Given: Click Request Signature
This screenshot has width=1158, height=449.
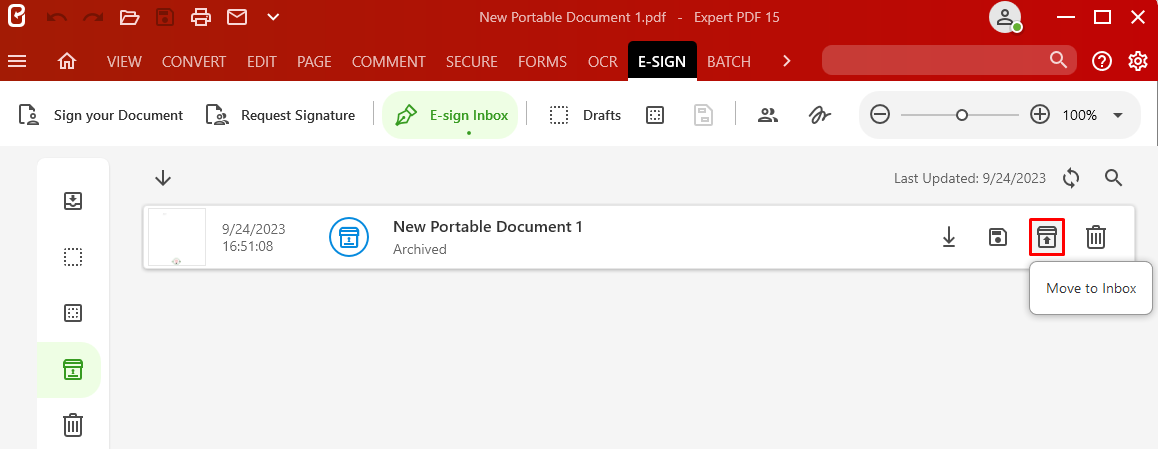Looking at the screenshot, I should click(281, 115).
